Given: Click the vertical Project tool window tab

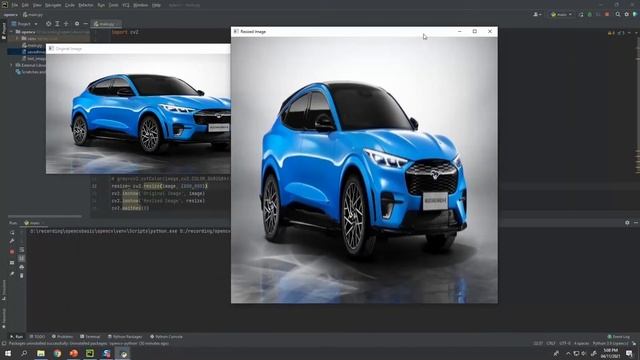Looking at the screenshot, I should (4, 31).
